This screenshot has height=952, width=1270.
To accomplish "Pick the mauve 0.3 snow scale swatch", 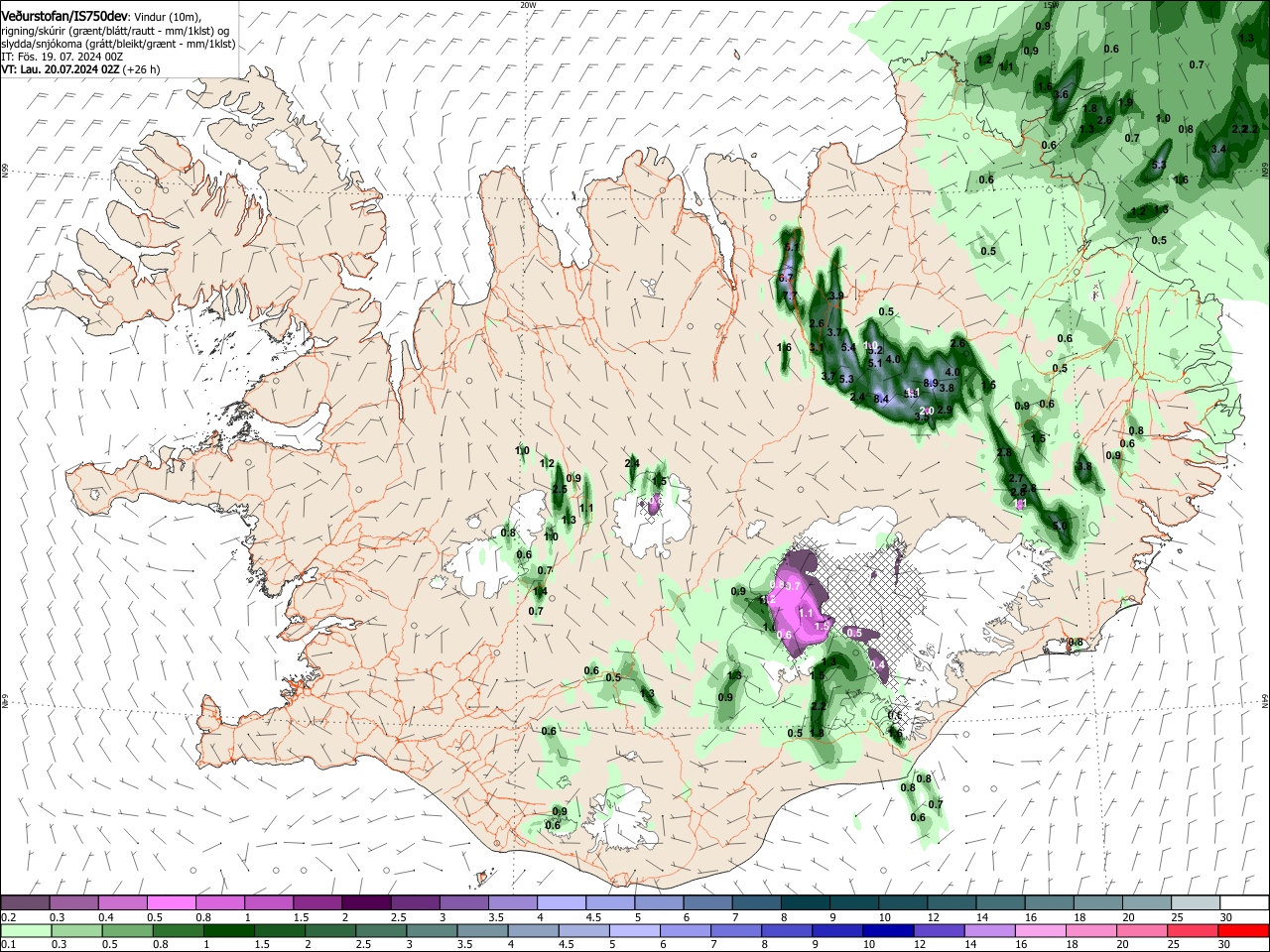I will (74, 902).
